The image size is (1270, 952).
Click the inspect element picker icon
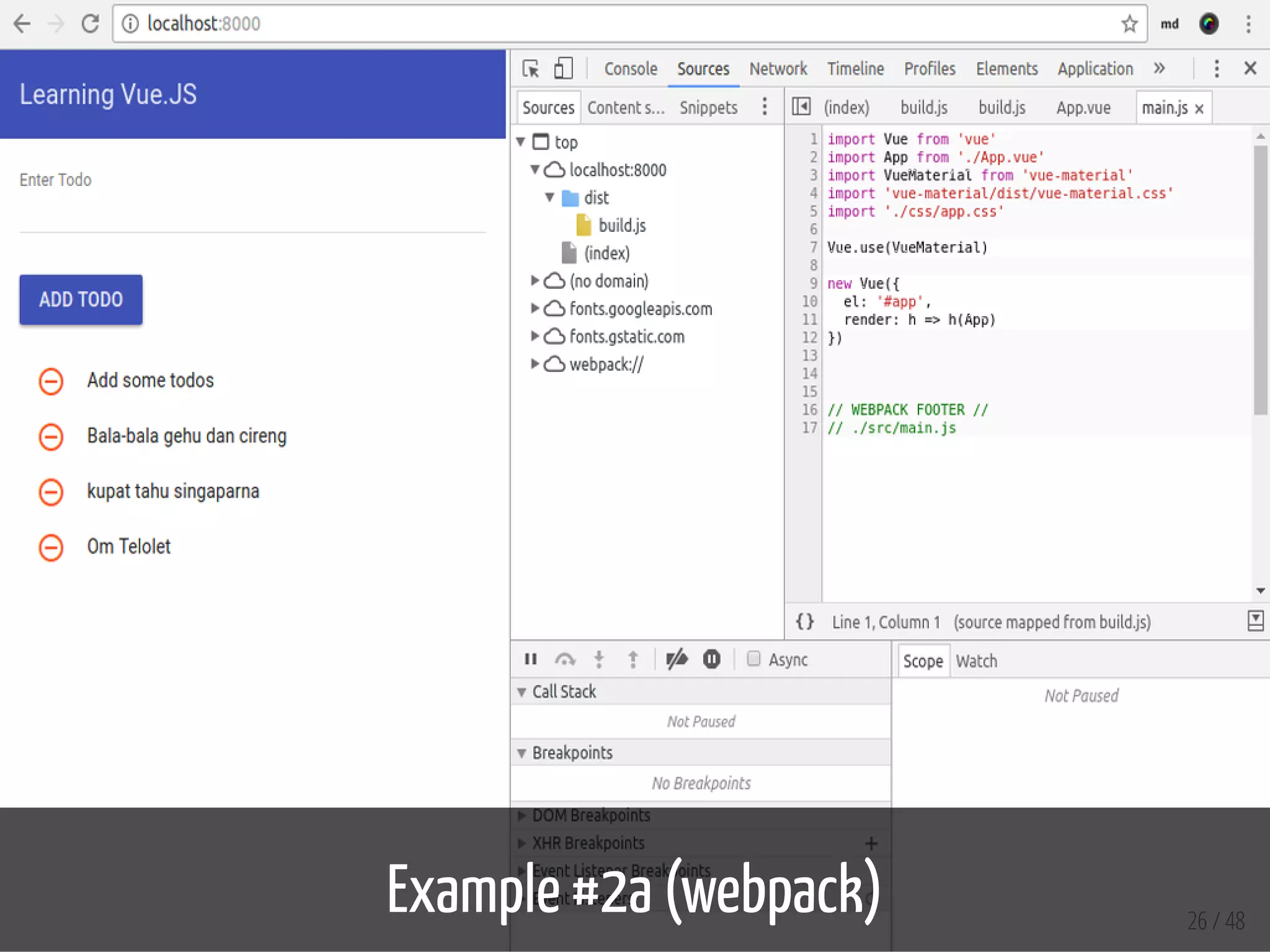point(531,68)
